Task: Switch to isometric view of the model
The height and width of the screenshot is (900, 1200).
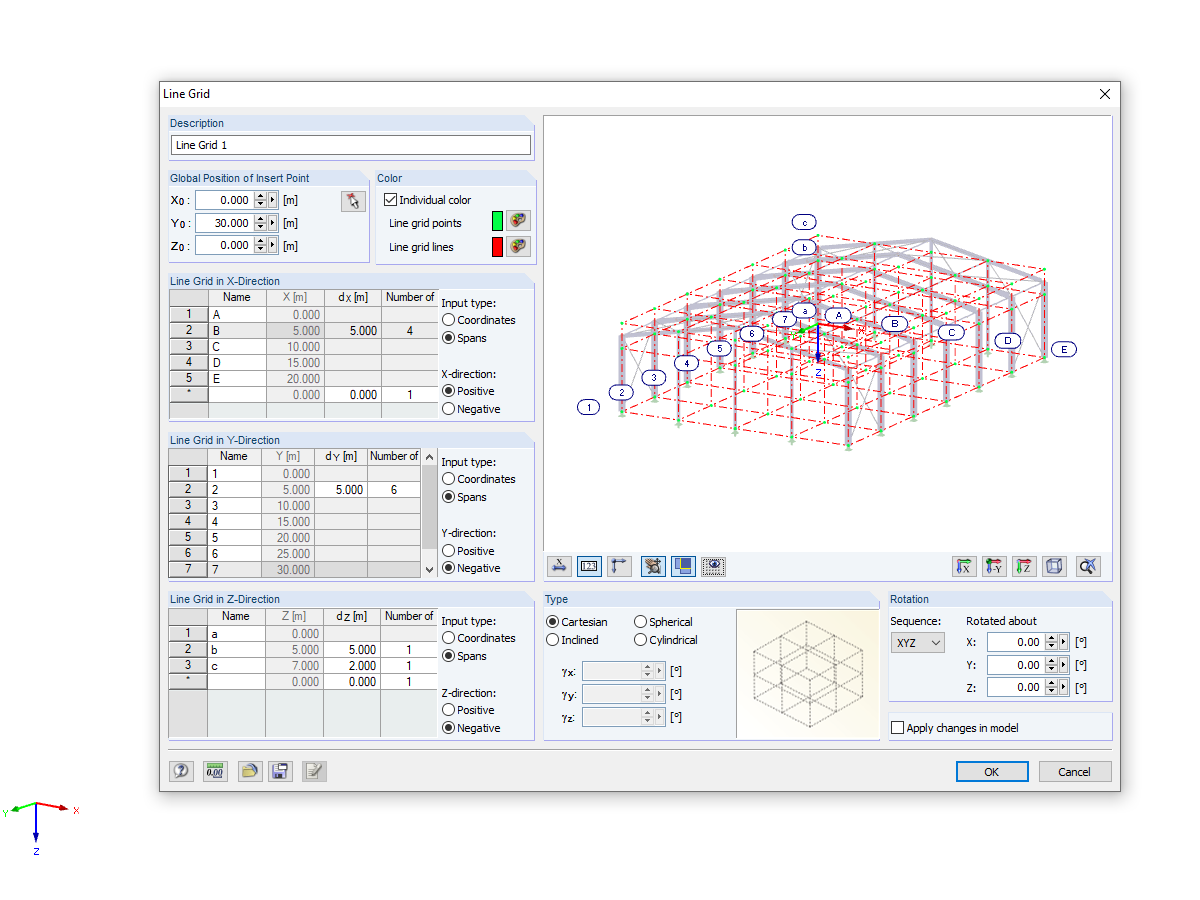Action: [1054, 566]
